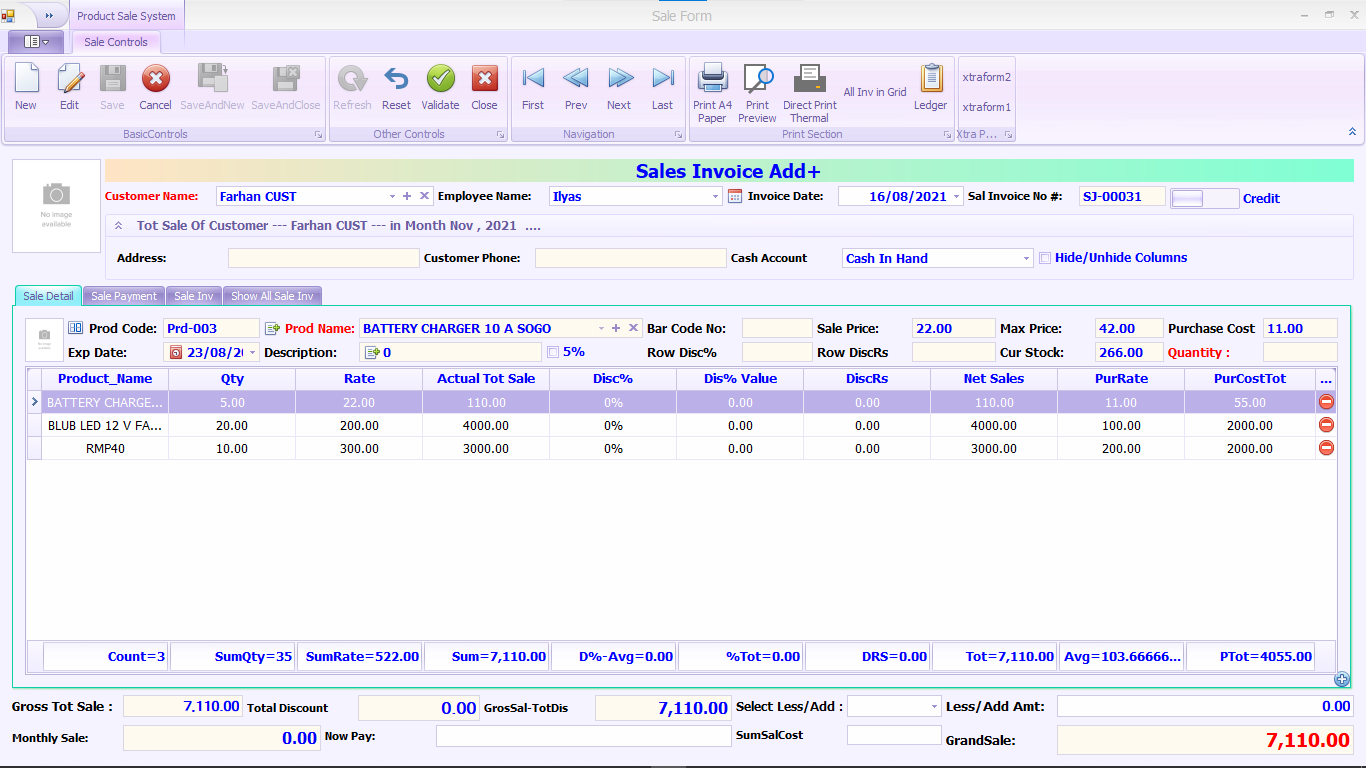The height and width of the screenshot is (768, 1366).
Task: Open the Cash Account dropdown
Action: click(1027, 258)
